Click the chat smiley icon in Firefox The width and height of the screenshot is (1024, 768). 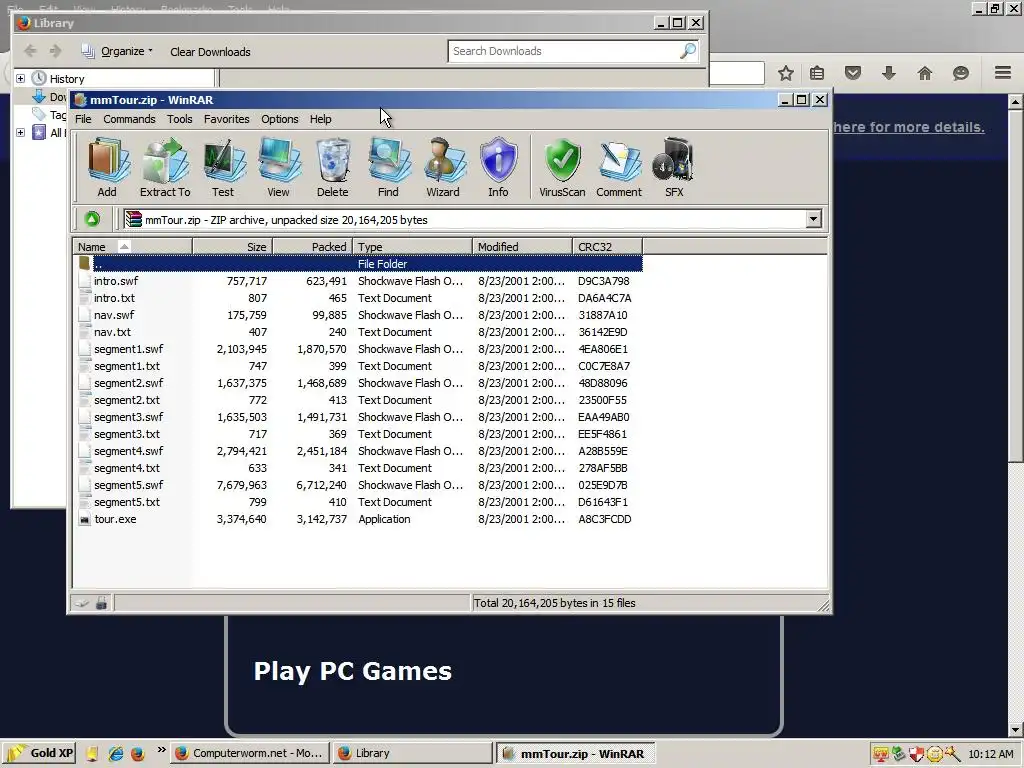click(961, 73)
